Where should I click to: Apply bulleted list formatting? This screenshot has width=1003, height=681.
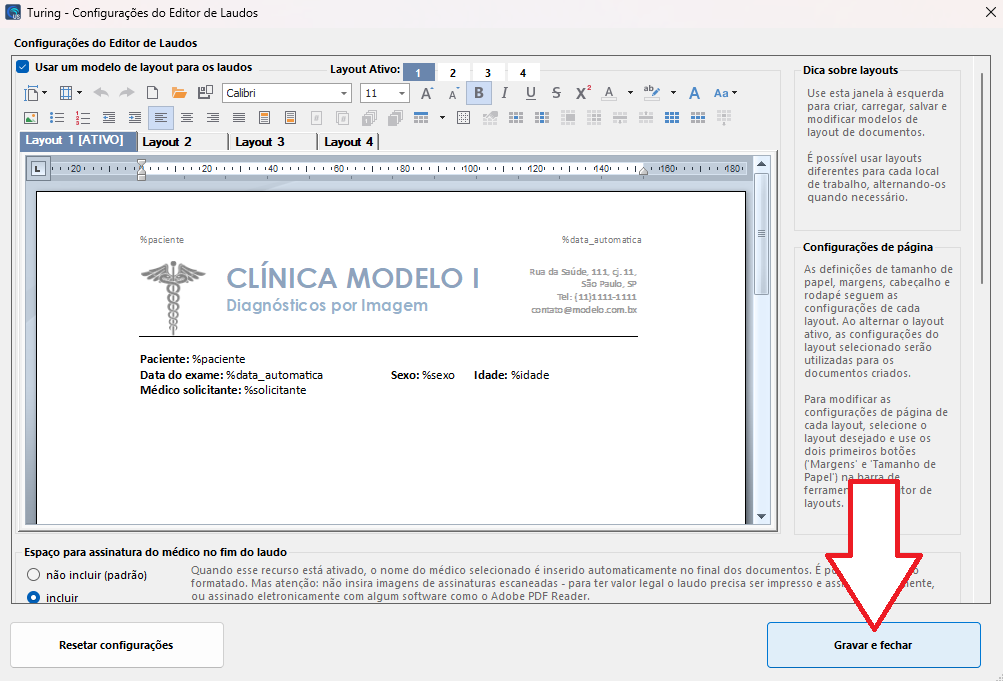click(x=57, y=118)
